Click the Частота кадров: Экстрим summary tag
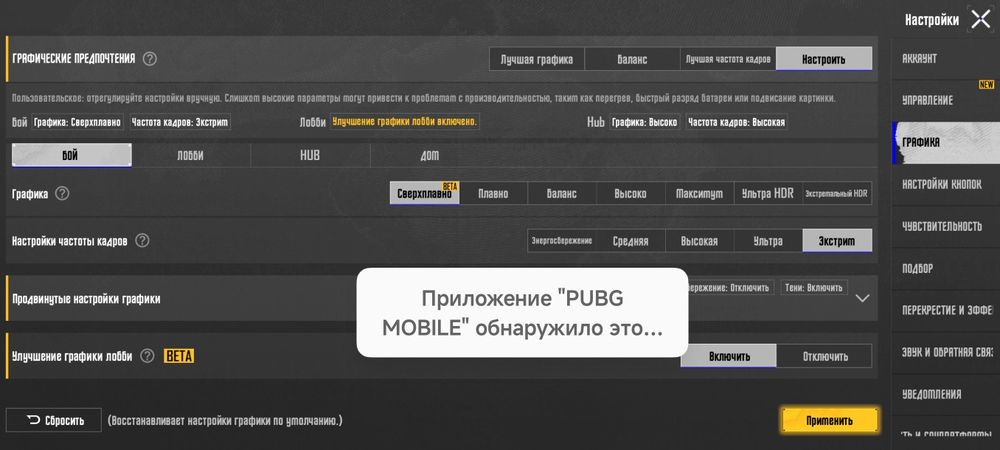The width and height of the screenshot is (1000, 450). tap(180, 122)
